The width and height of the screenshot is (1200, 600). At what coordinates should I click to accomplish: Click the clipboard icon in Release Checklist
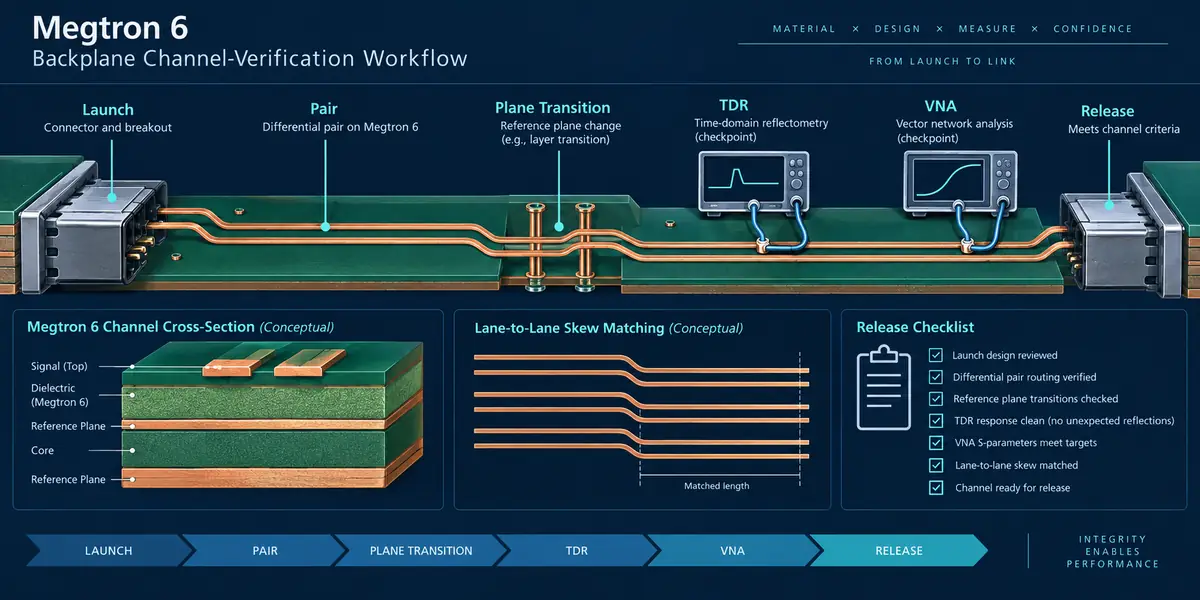pyautogui.click(x=882, y=386)
